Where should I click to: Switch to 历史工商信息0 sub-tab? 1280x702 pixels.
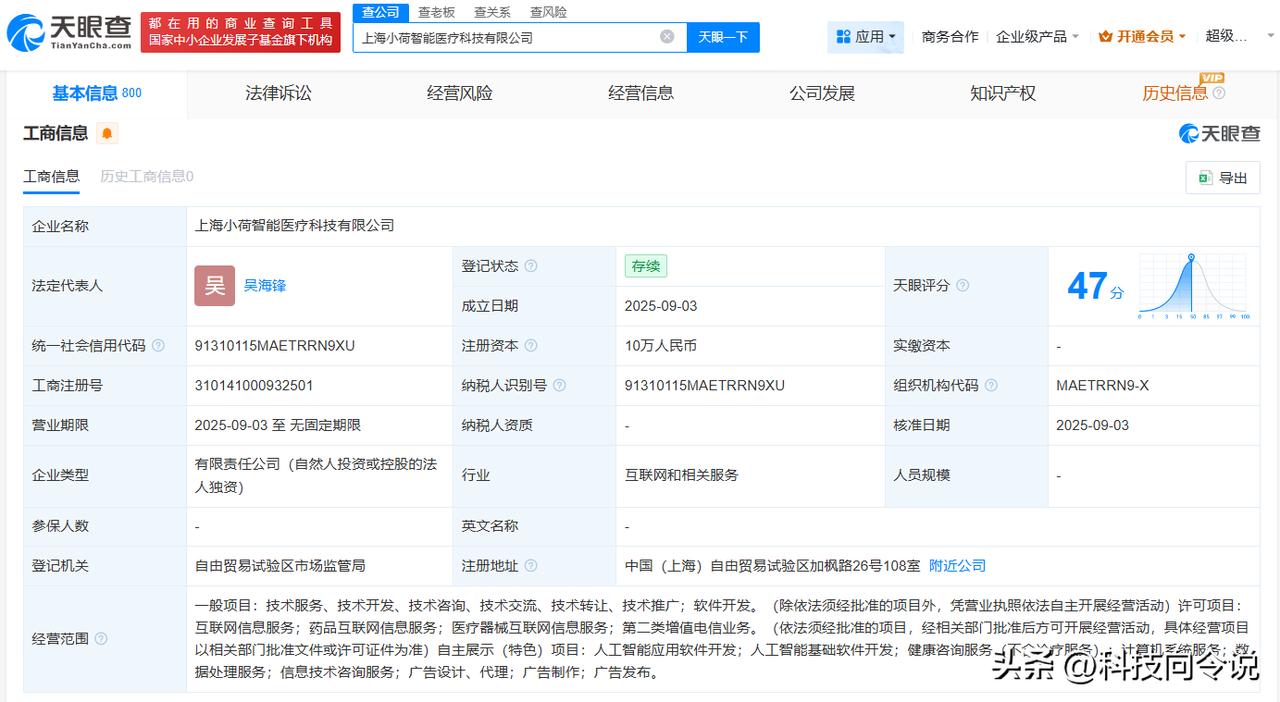(x=147, y=176)
